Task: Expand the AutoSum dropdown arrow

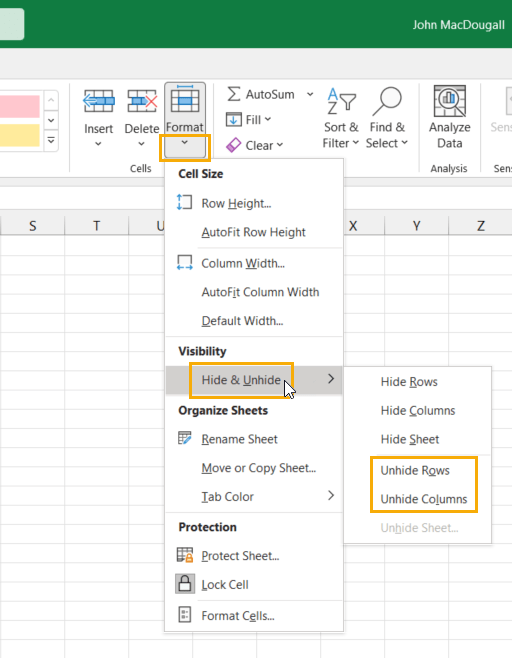Action: pos(310,94)
